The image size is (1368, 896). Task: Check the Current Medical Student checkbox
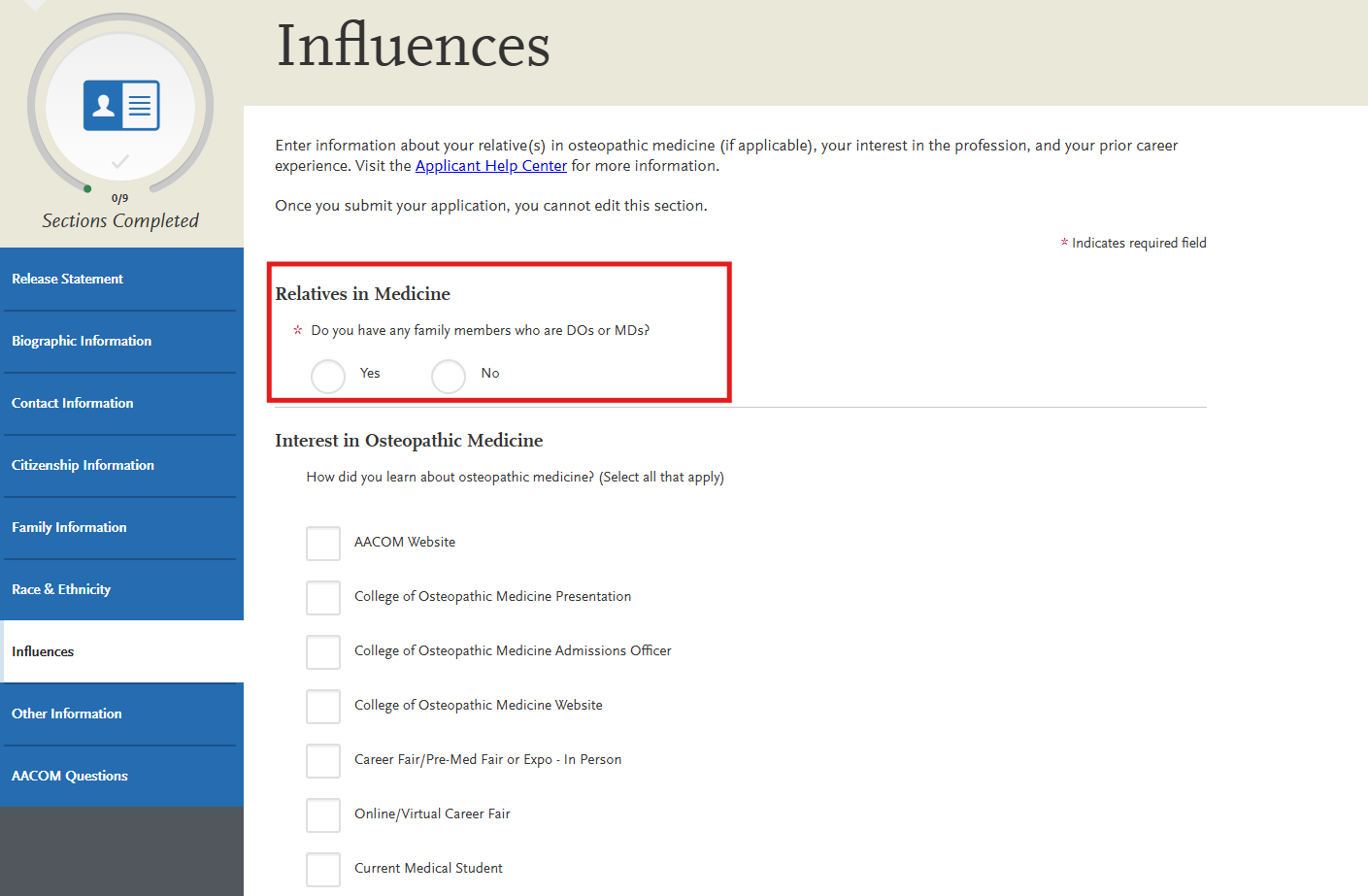[x=322, y=870]
